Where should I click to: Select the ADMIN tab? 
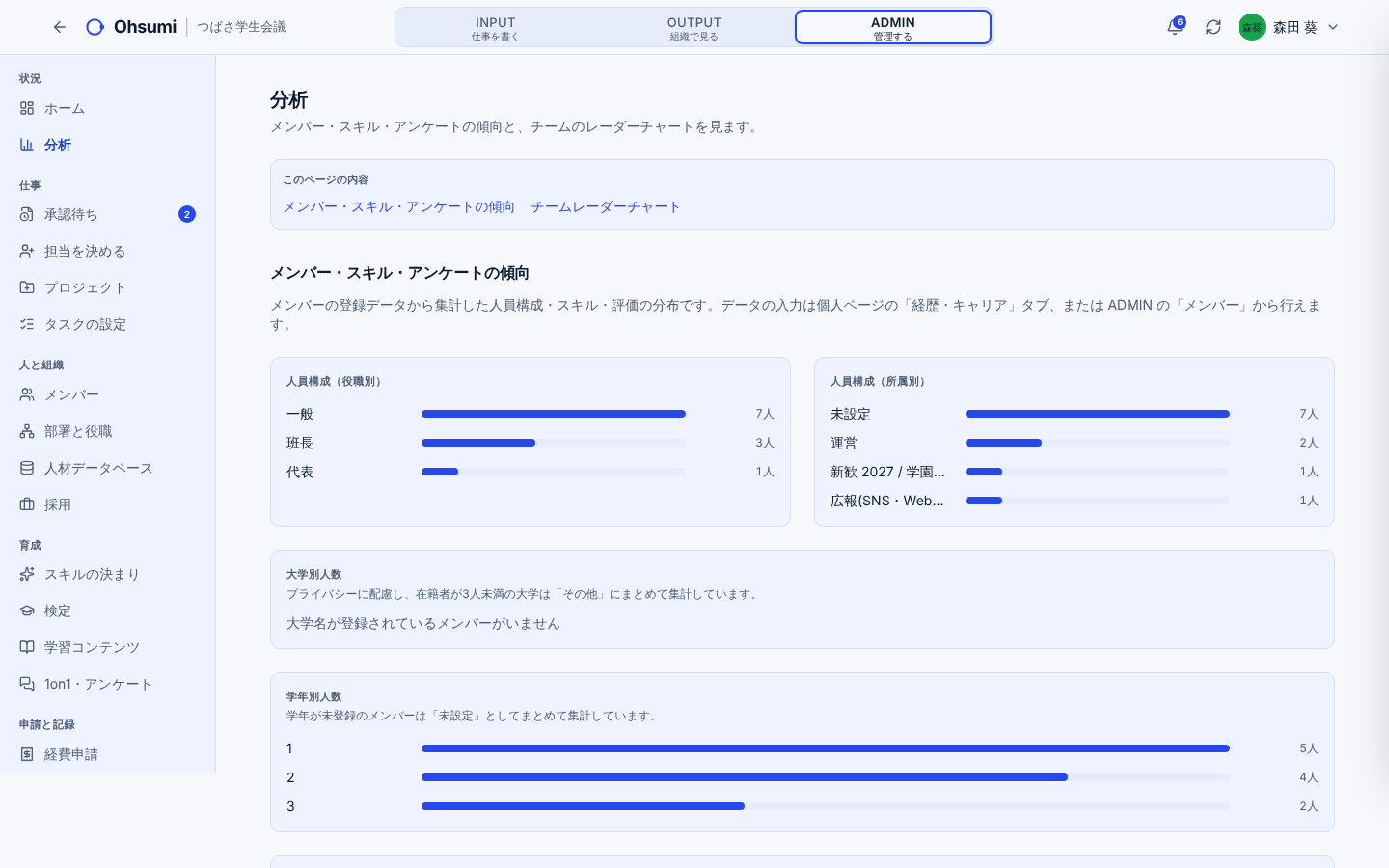click(x=893, y=28)
